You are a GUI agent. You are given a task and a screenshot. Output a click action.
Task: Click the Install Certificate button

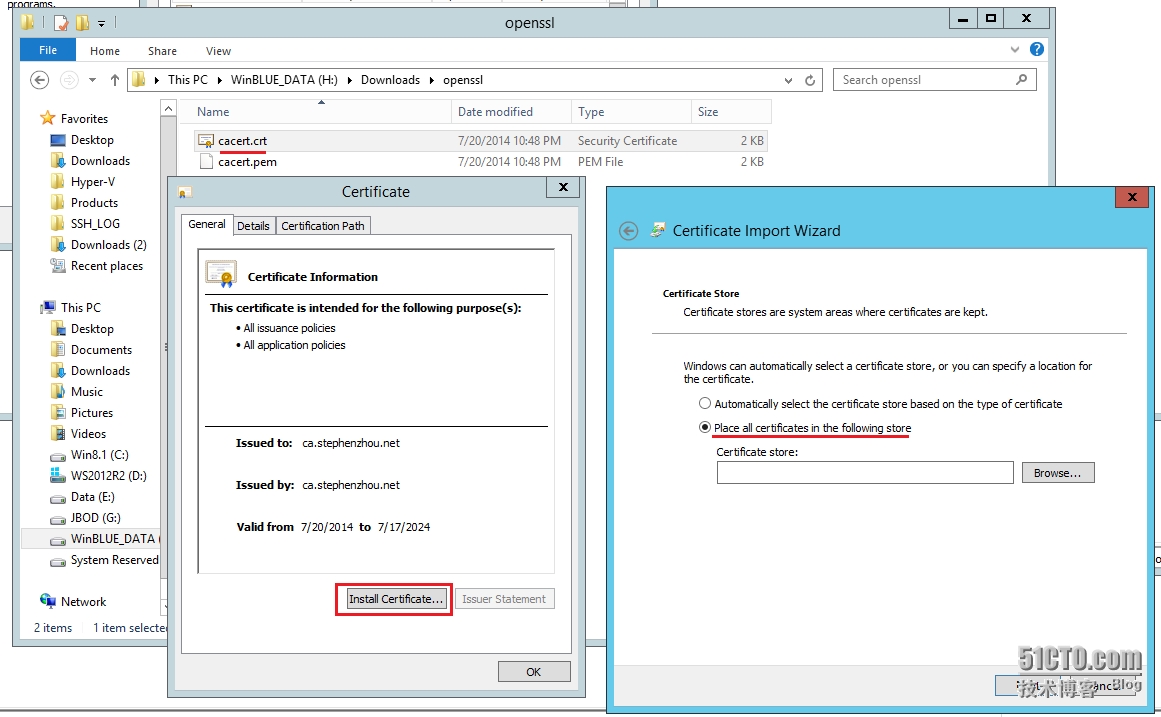click(397, 598)
